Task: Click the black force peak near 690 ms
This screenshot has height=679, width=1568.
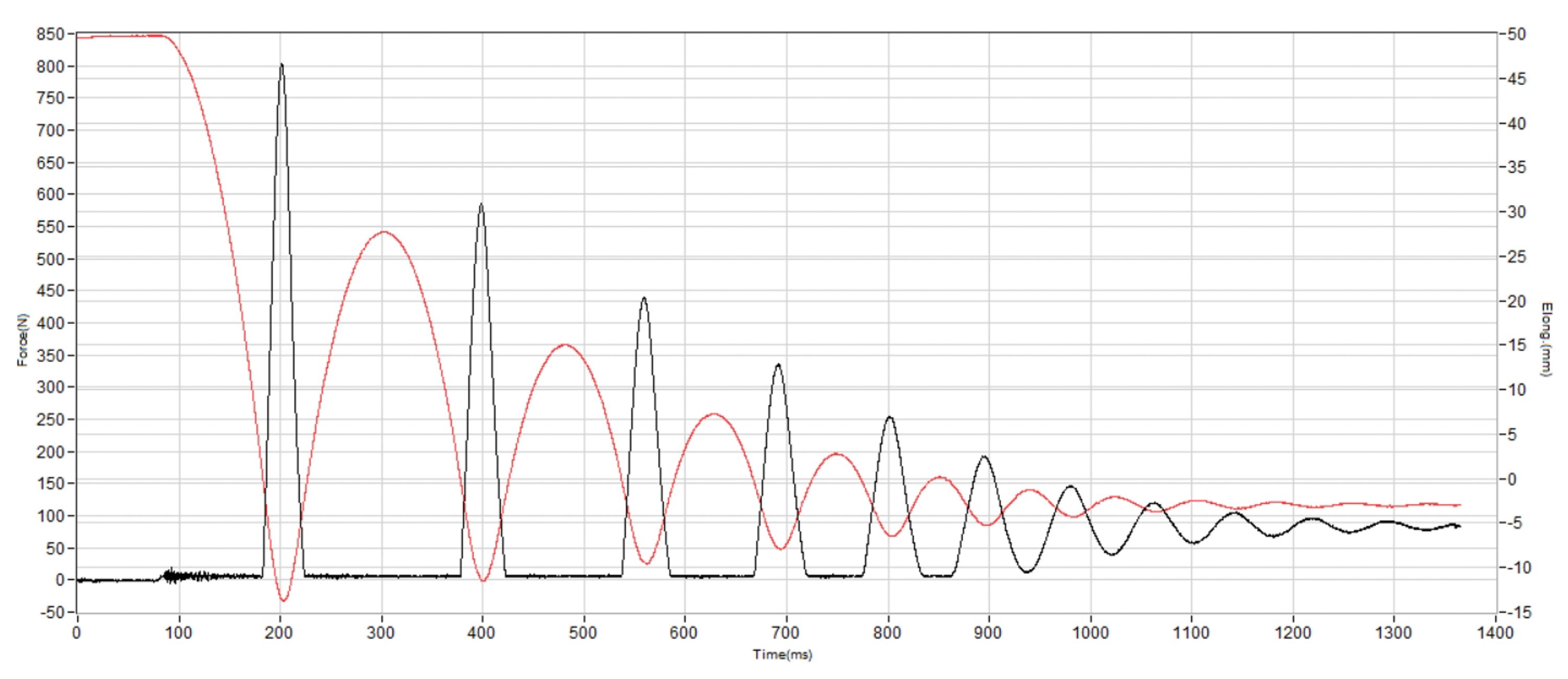Action: coord(778,365)
